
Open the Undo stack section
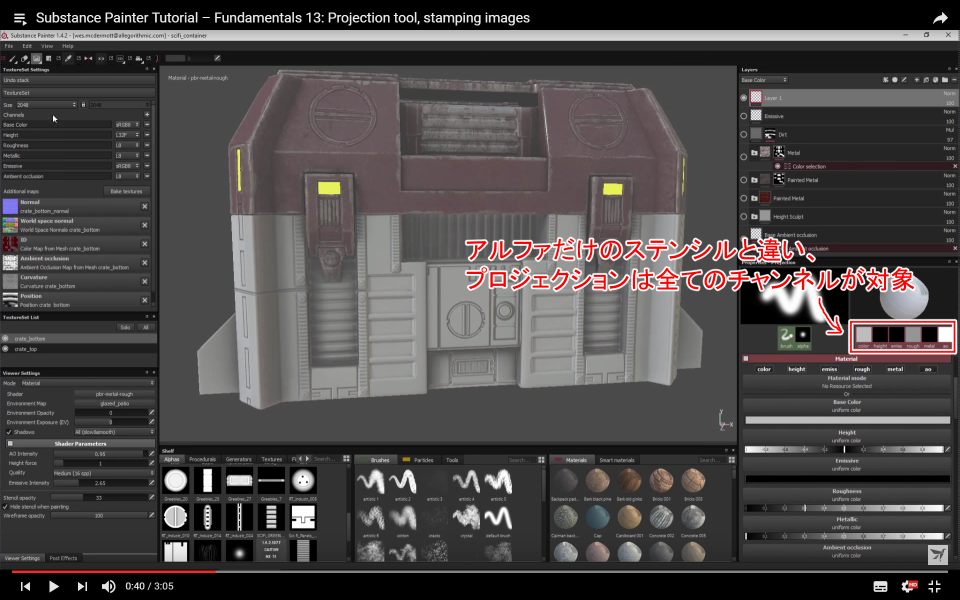click(78, 80)
